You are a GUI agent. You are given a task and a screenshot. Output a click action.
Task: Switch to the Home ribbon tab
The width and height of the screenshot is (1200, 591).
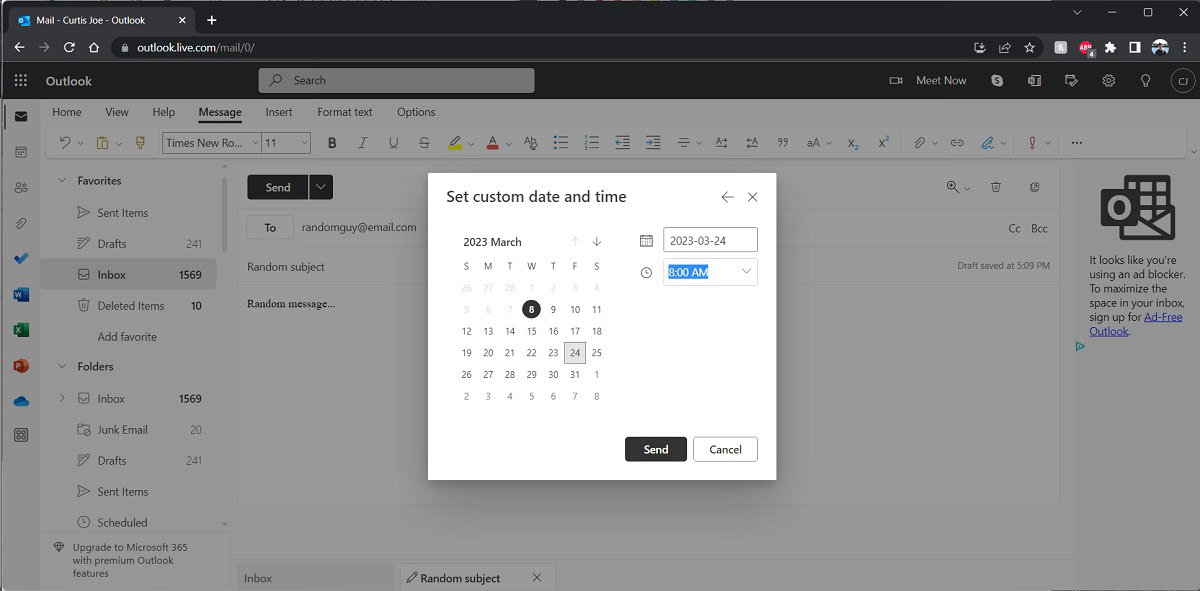tap(67, 112)
